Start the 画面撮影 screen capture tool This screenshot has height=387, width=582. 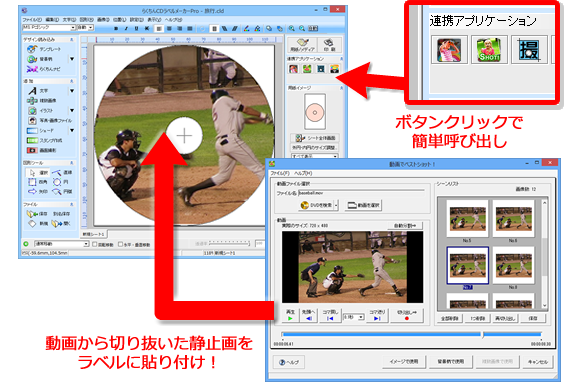click(x=42, y=150)
